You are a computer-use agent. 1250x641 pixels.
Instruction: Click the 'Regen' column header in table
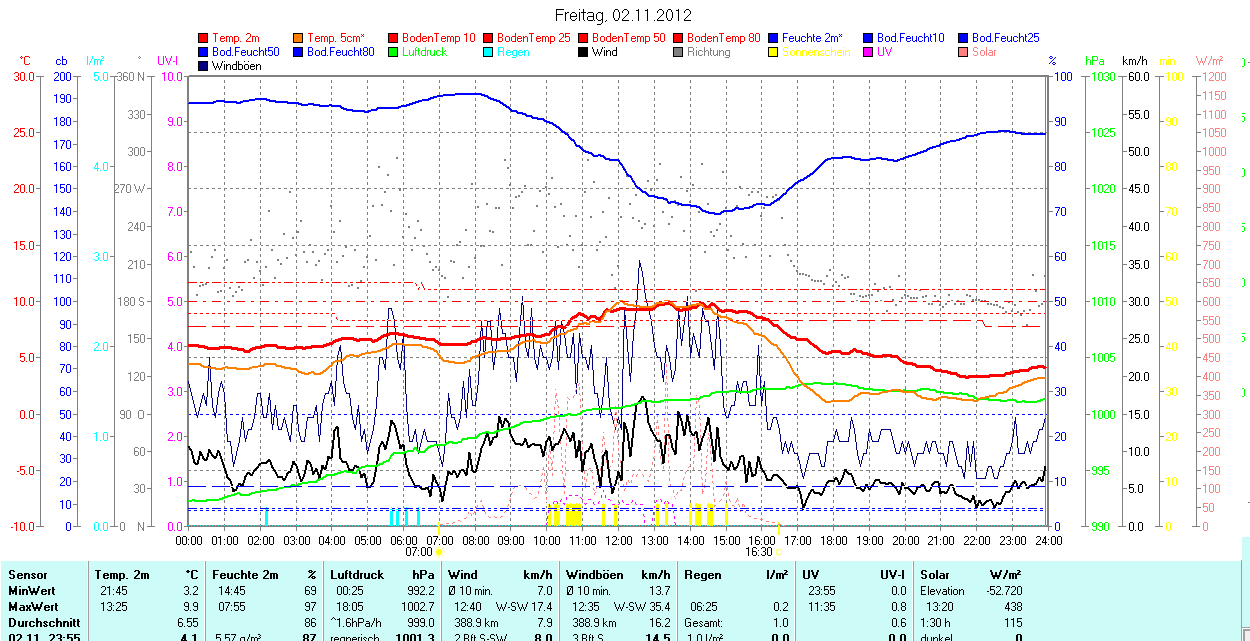coord(702,575)
